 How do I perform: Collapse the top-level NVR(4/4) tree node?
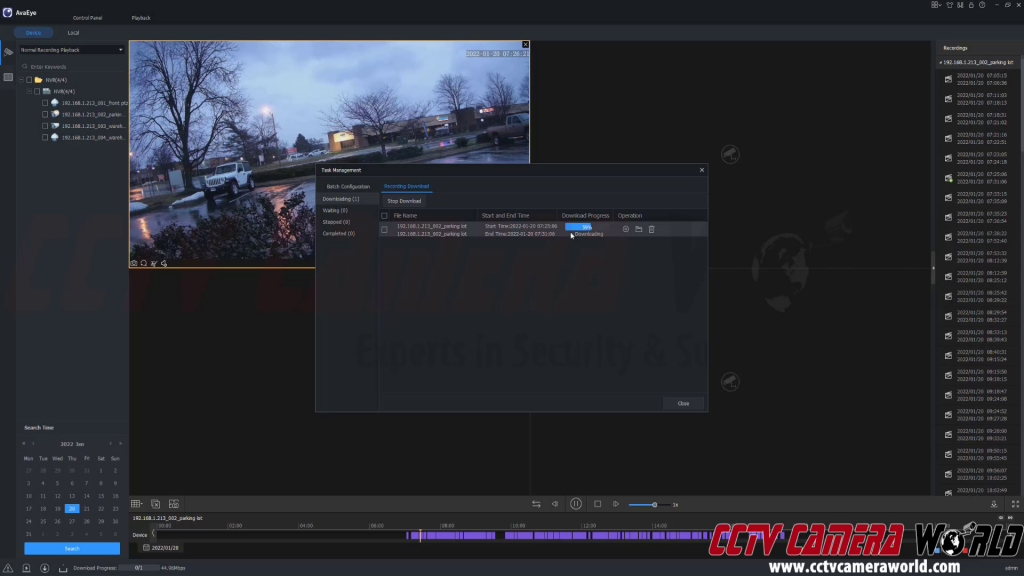(x=22, y=79)
